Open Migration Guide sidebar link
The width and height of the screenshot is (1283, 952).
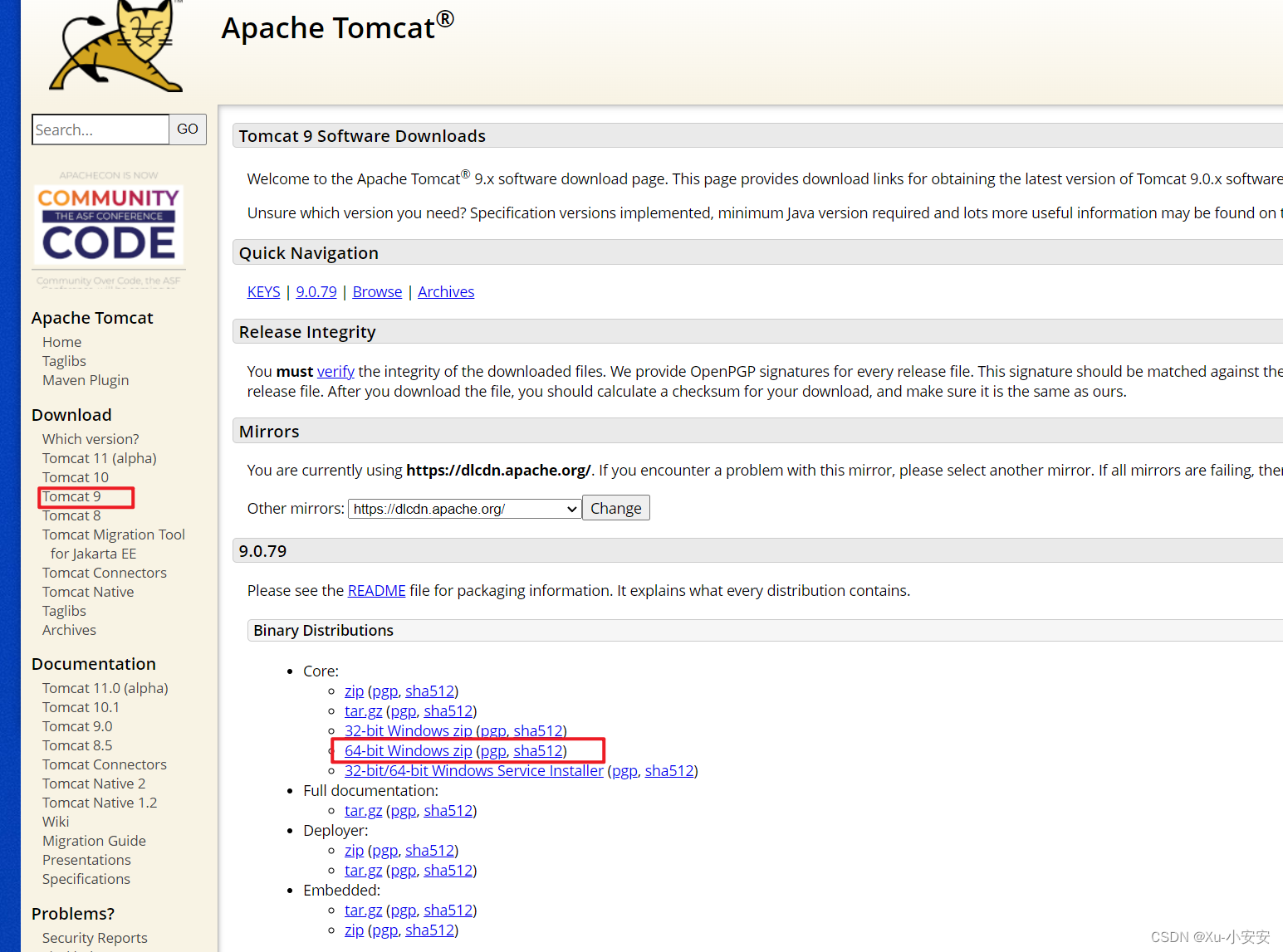(94, 841)
